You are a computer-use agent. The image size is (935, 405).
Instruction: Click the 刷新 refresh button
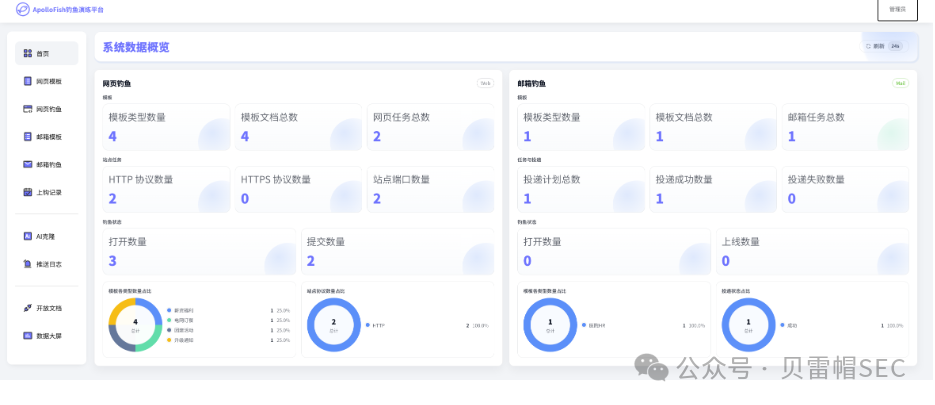coord(884,46)
